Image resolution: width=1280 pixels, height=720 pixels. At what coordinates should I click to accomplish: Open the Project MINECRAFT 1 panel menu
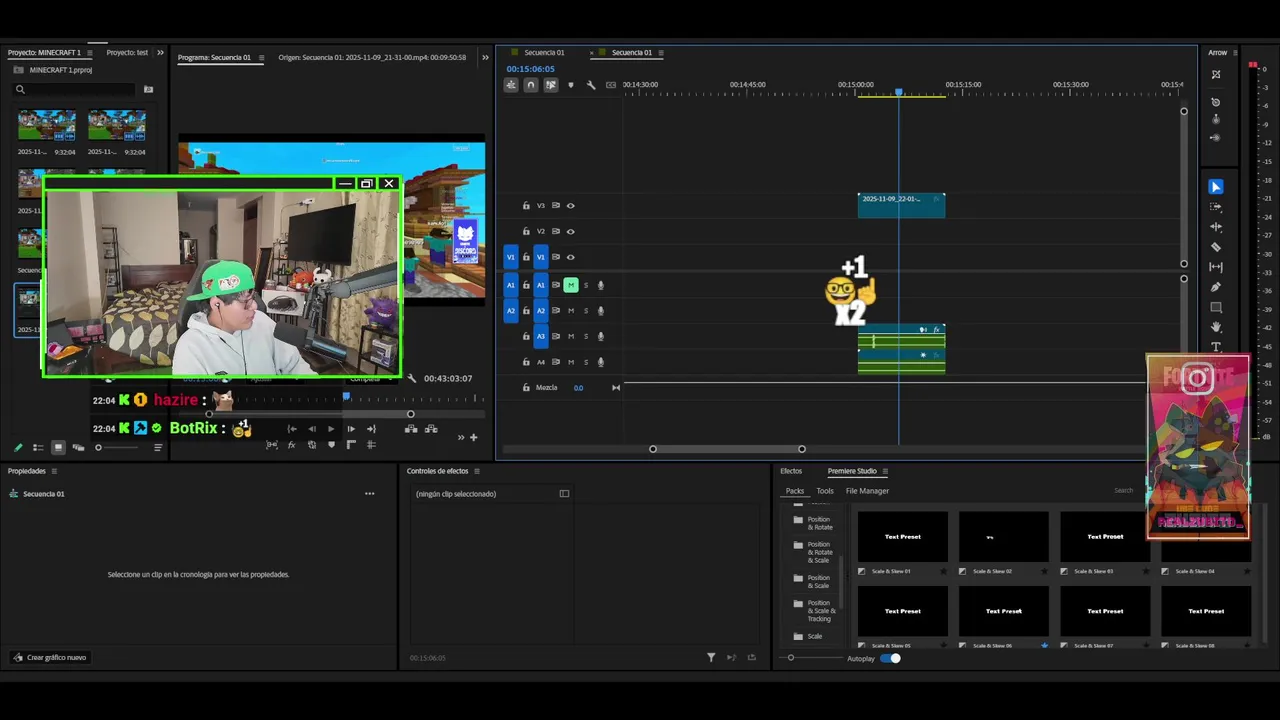[90, 52]
